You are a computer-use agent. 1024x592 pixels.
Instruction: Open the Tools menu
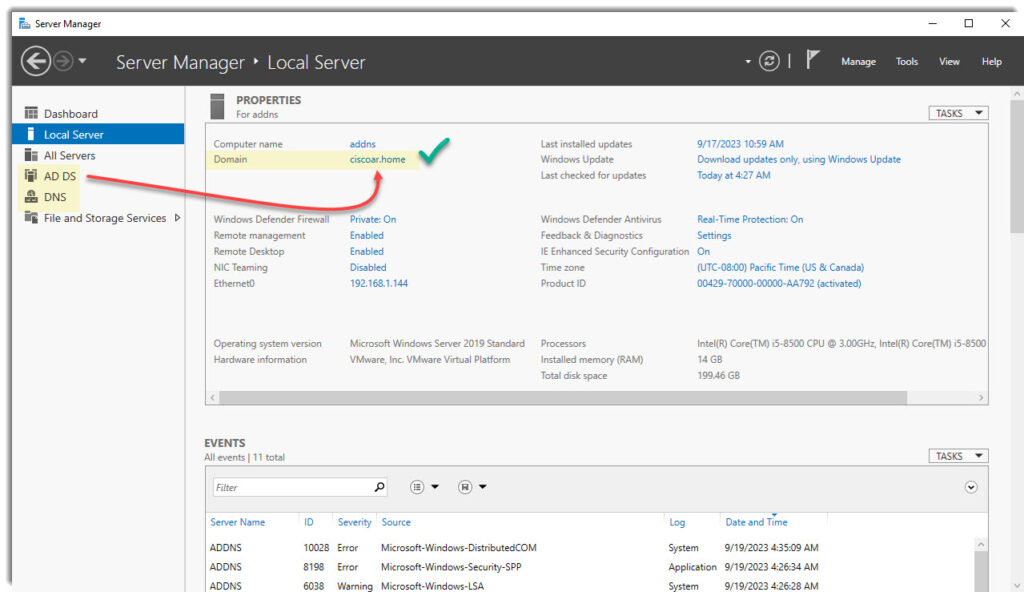(x=906, y=61)
